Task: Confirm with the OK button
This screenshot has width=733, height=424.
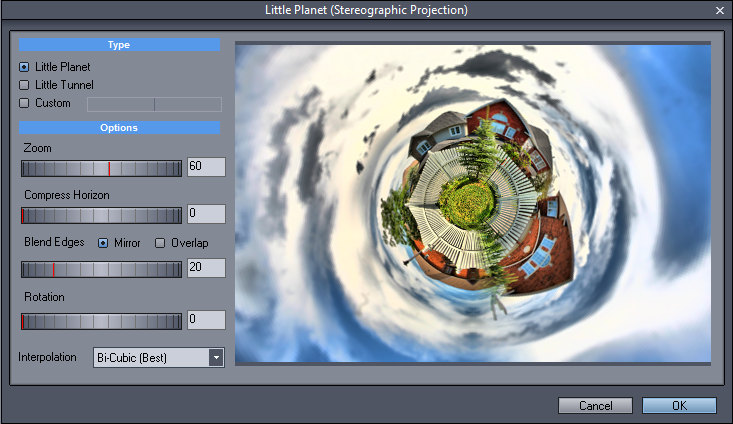Action: point(679,405)
